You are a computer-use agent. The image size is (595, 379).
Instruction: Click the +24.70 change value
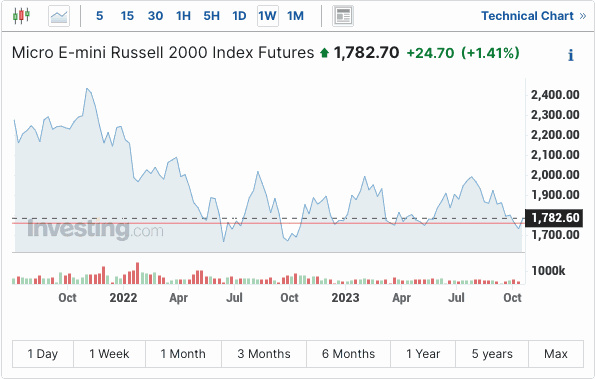pyautogui.click(x=430, y=53)
